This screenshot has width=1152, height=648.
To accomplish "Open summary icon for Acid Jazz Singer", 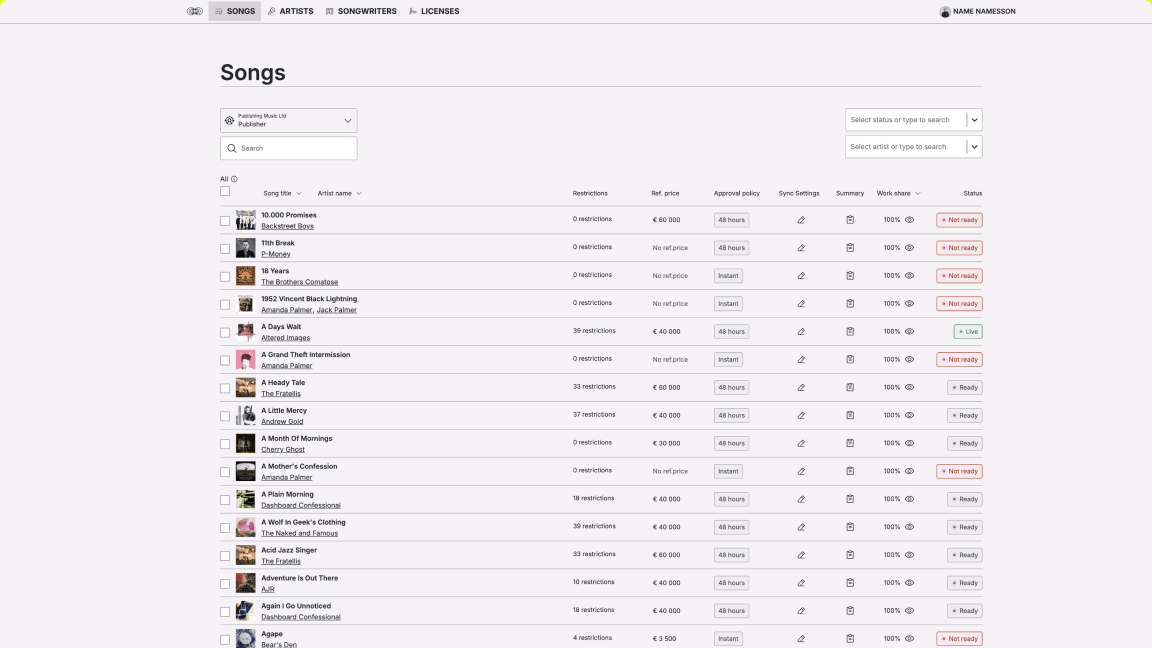I will click(850, 555).
